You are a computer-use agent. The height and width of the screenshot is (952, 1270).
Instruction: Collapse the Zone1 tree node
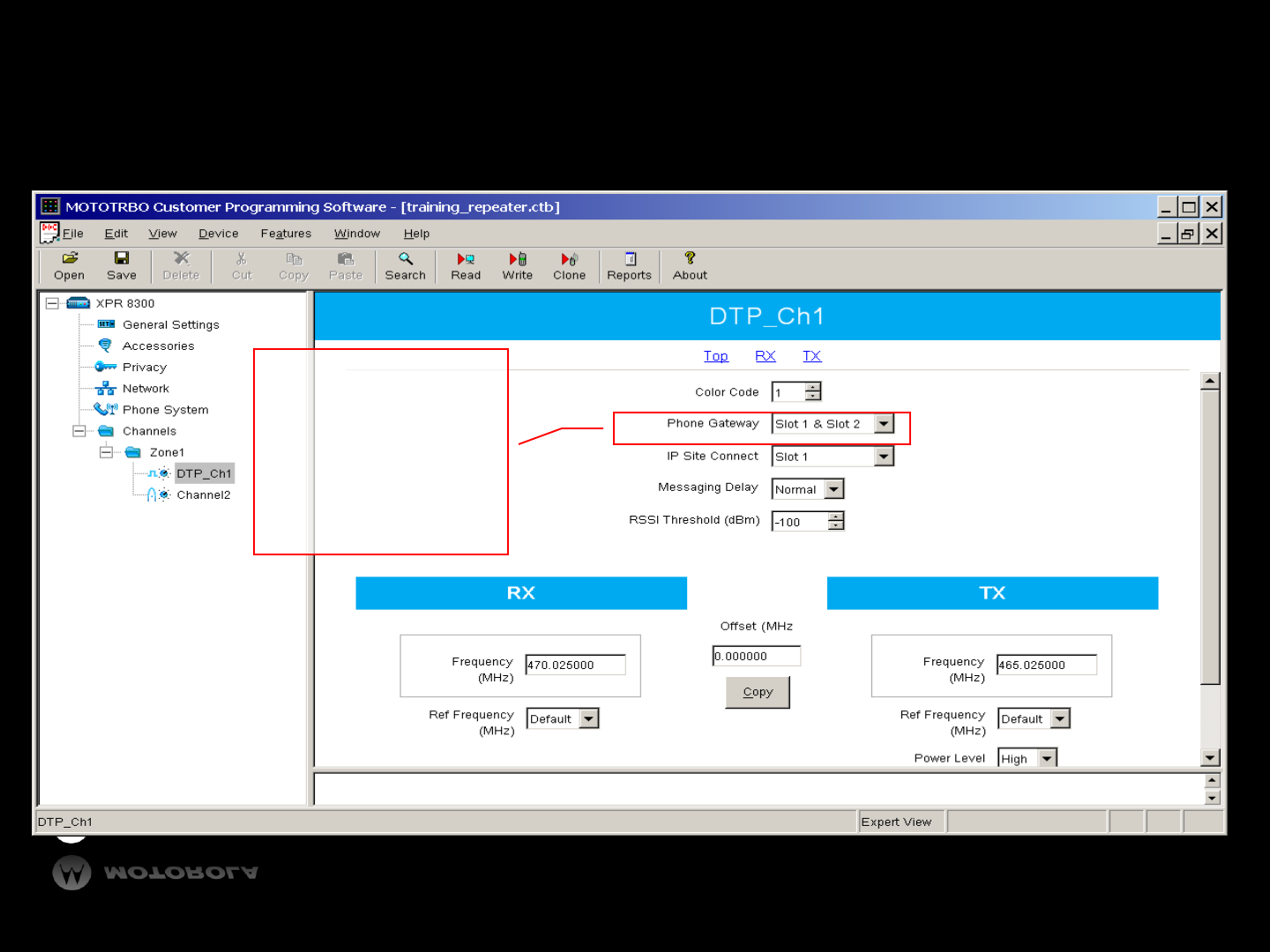[x=106, y=452]
